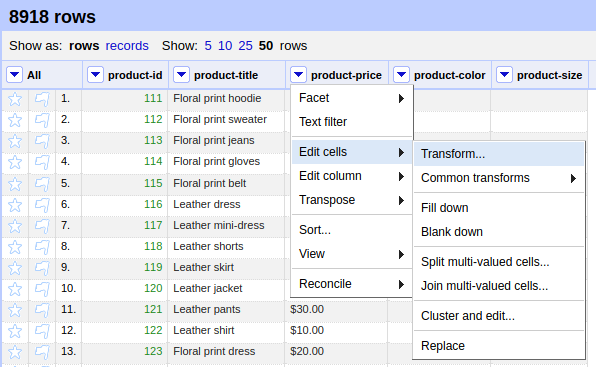This screenshot has height=367, width=596.
Task: Show 25 rows per page
Action: [x=246, y=46]
